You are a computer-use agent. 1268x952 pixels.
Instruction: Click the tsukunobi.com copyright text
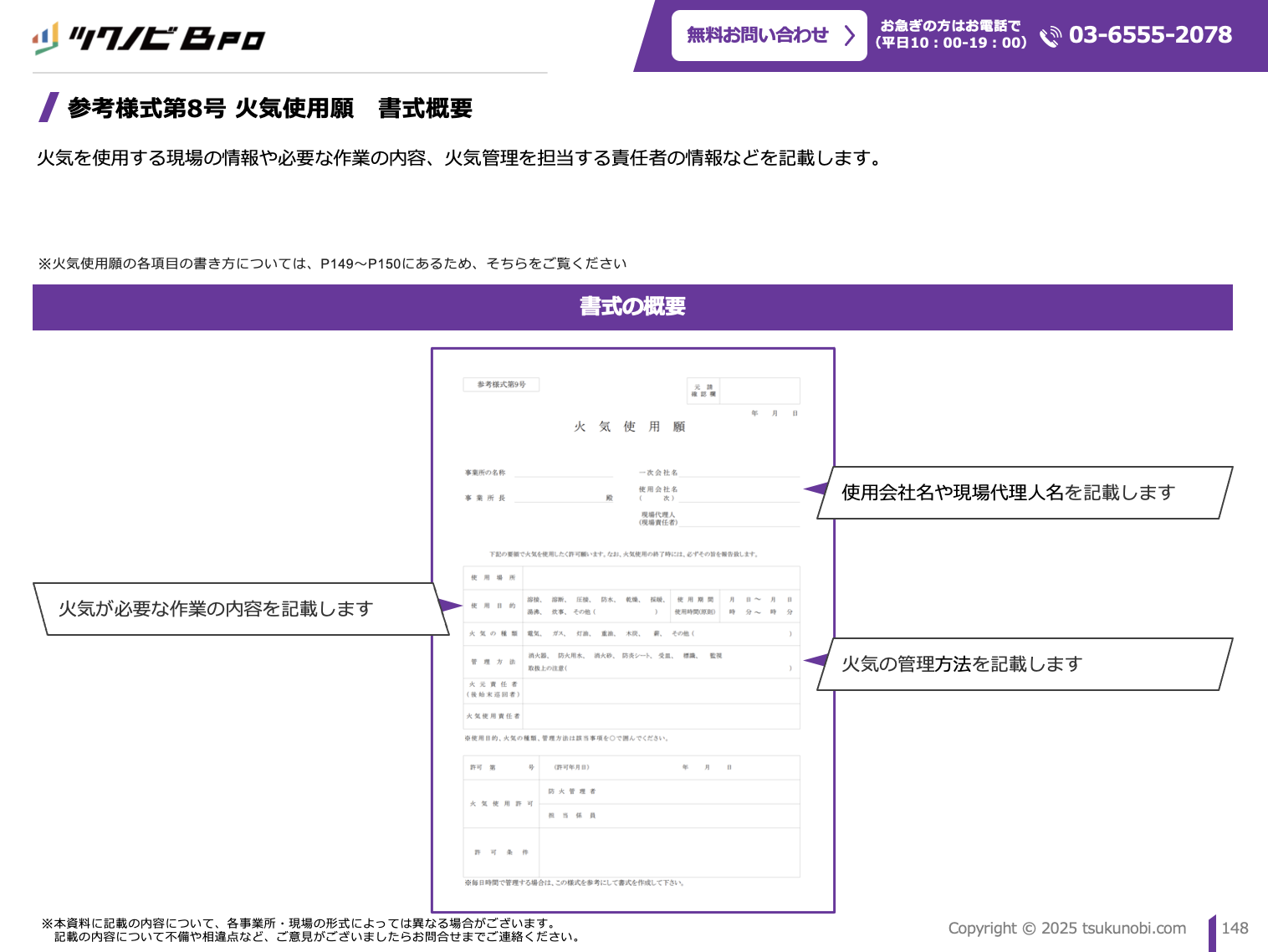tap(1066, 928)
